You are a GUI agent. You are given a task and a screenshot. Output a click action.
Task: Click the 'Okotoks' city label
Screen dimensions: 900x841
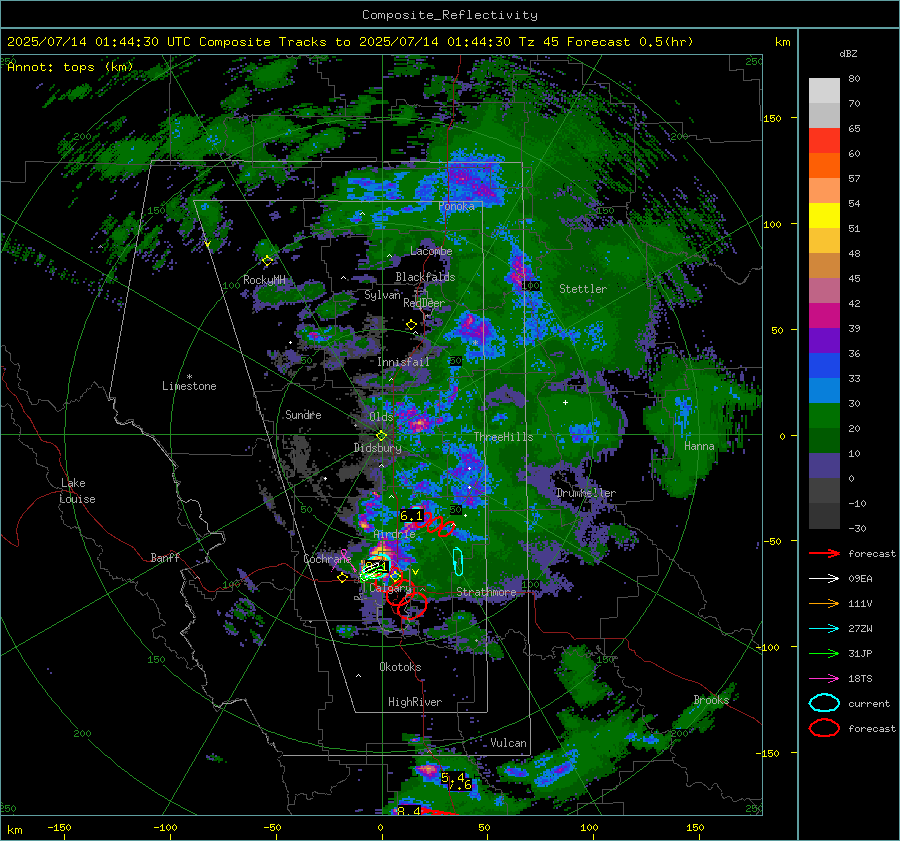(x=400, y=667)
